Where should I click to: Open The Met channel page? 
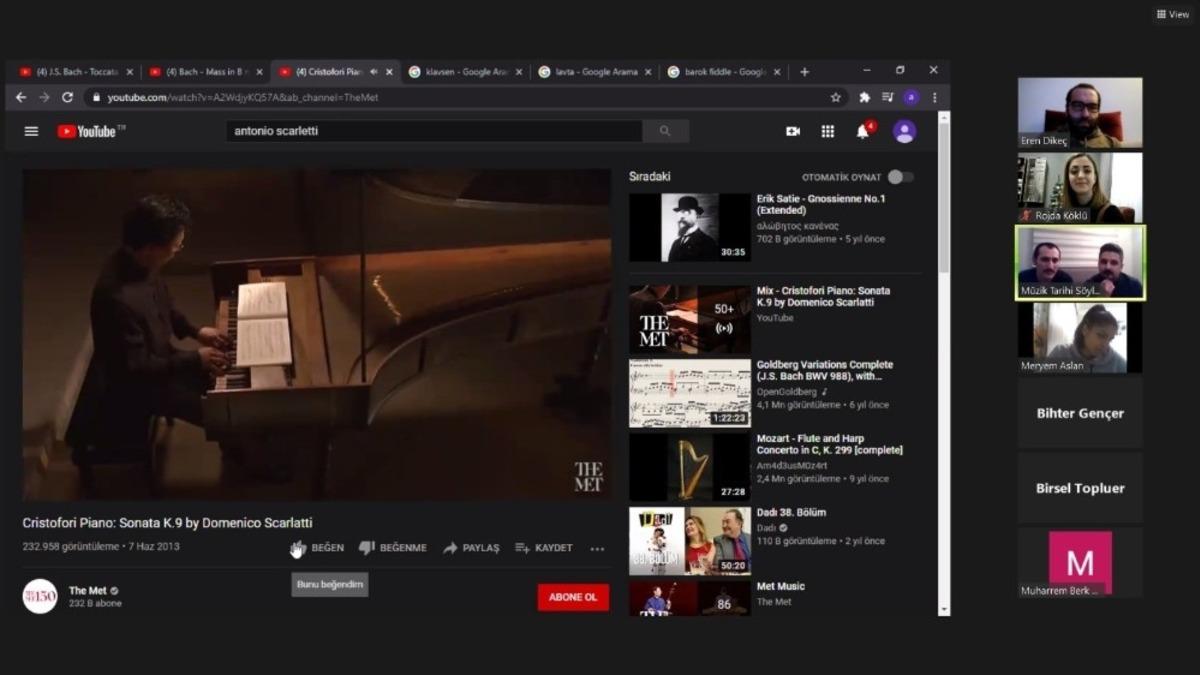tap(88, 591)
